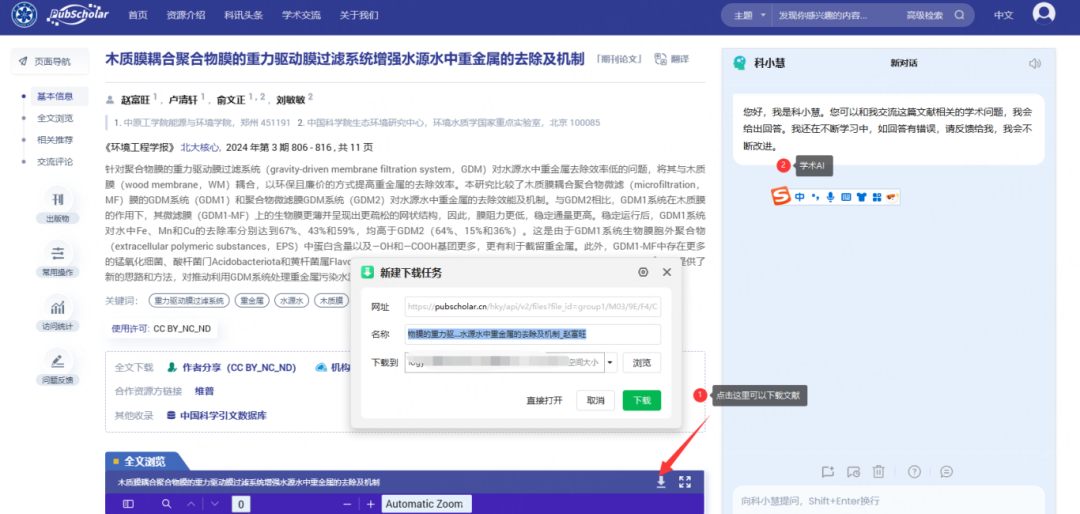The width and height of the screenshot is (1080, 514).
Task: Switch language via 中文
Action: click(x=1004, y=15)
